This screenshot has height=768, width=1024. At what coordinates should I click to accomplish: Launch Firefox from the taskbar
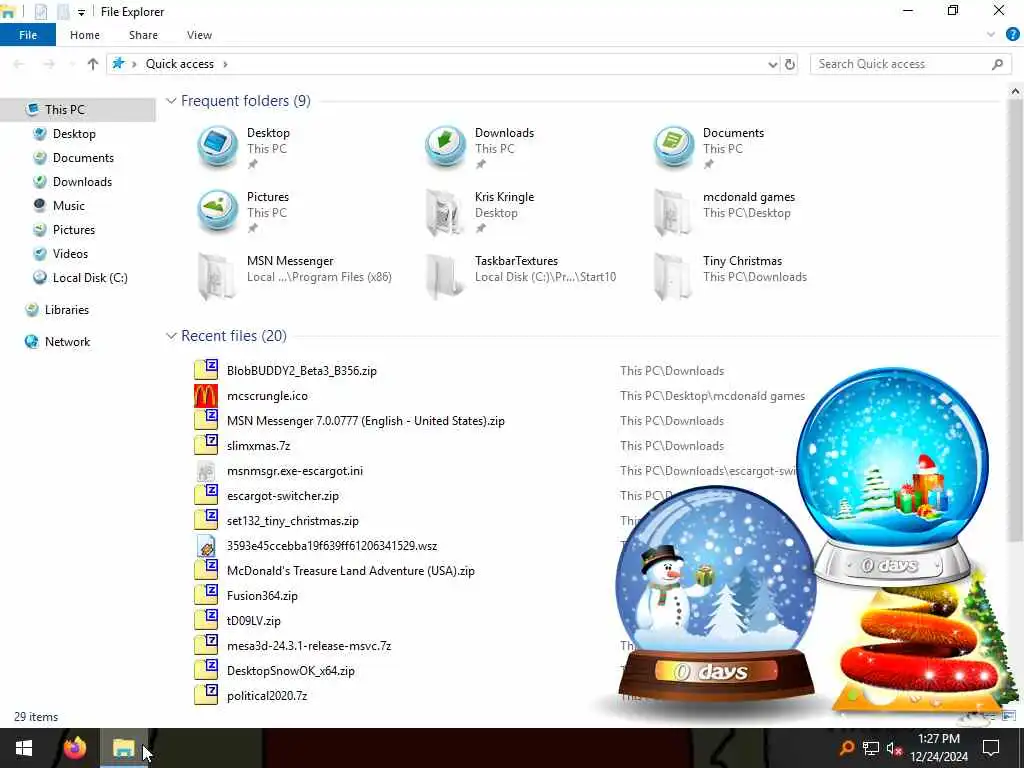click(74, 748)
